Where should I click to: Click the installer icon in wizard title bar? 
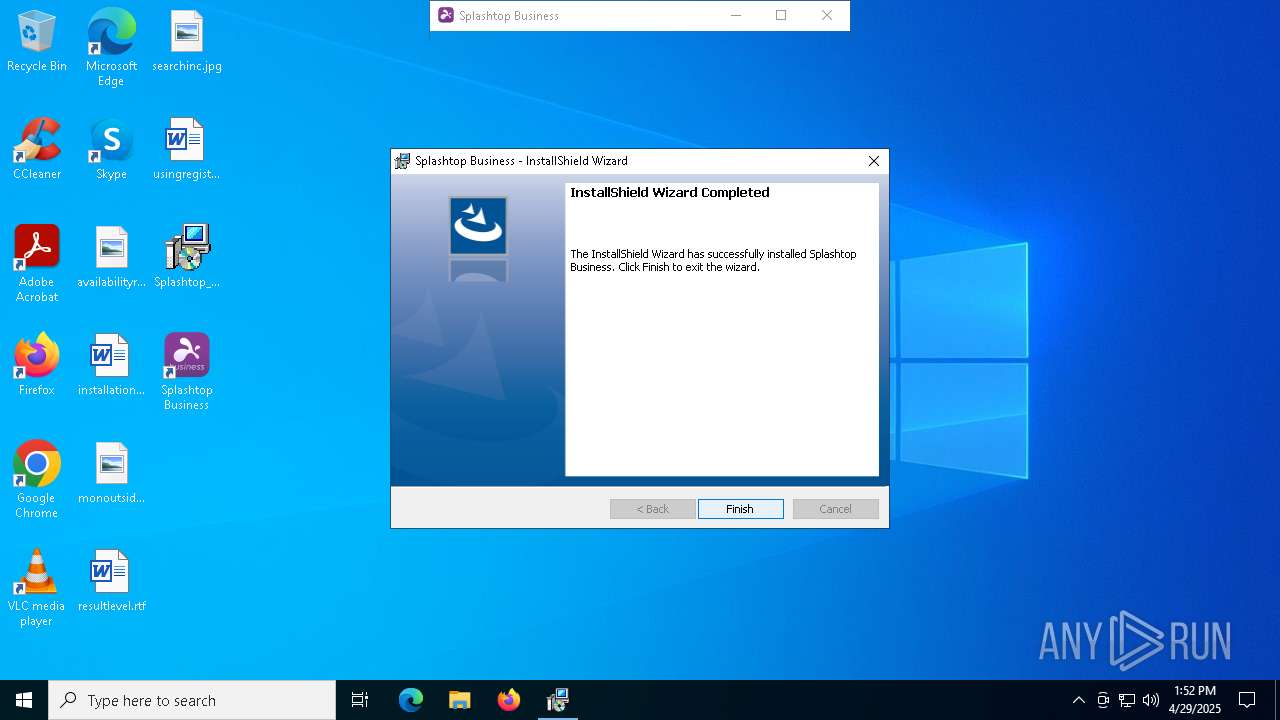click(402, 161)
